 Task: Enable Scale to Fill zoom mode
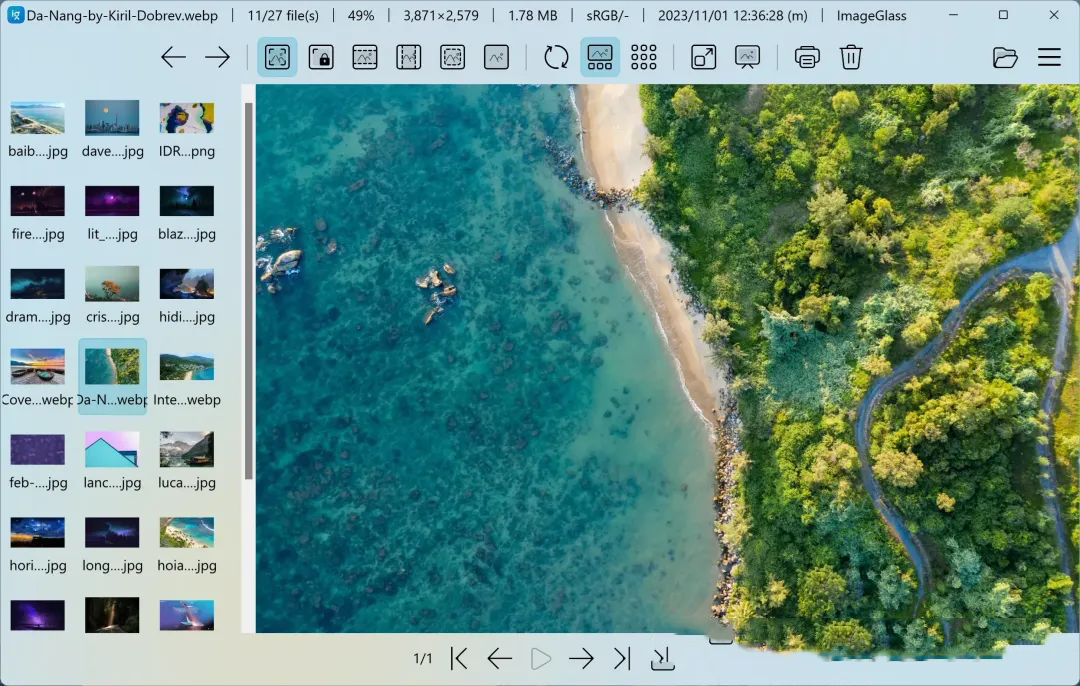point(496,57)
